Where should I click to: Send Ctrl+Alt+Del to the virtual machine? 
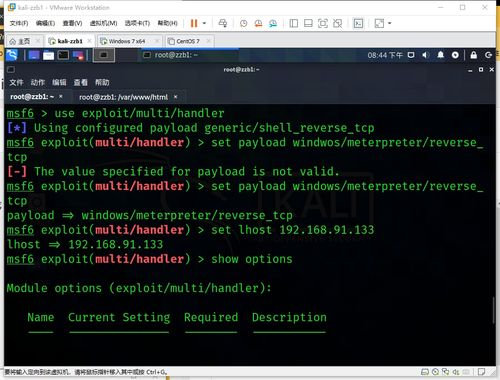click(x=223, y=23)
